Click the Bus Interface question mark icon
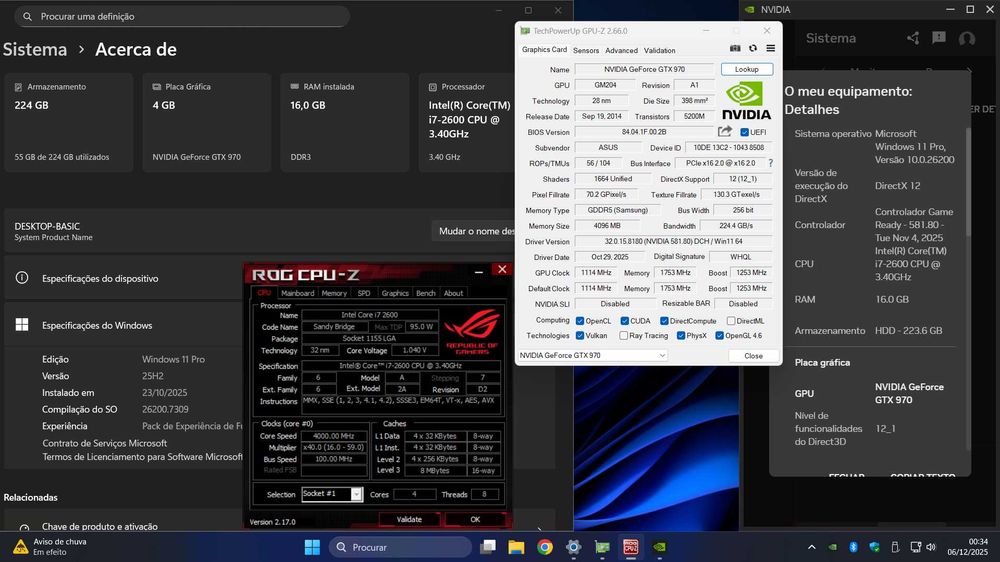This screenshot has height=562, width=1000. coord(770,163)
